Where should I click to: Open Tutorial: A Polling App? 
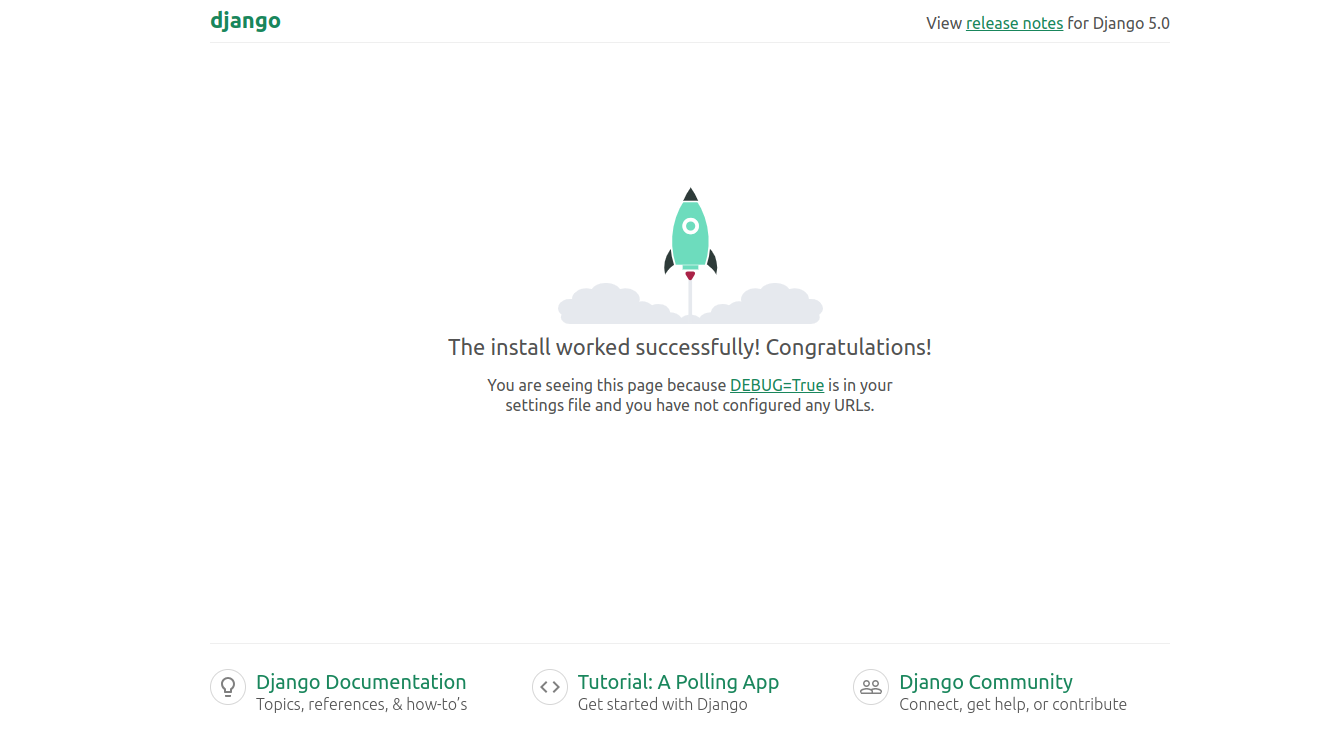(678, 682)
